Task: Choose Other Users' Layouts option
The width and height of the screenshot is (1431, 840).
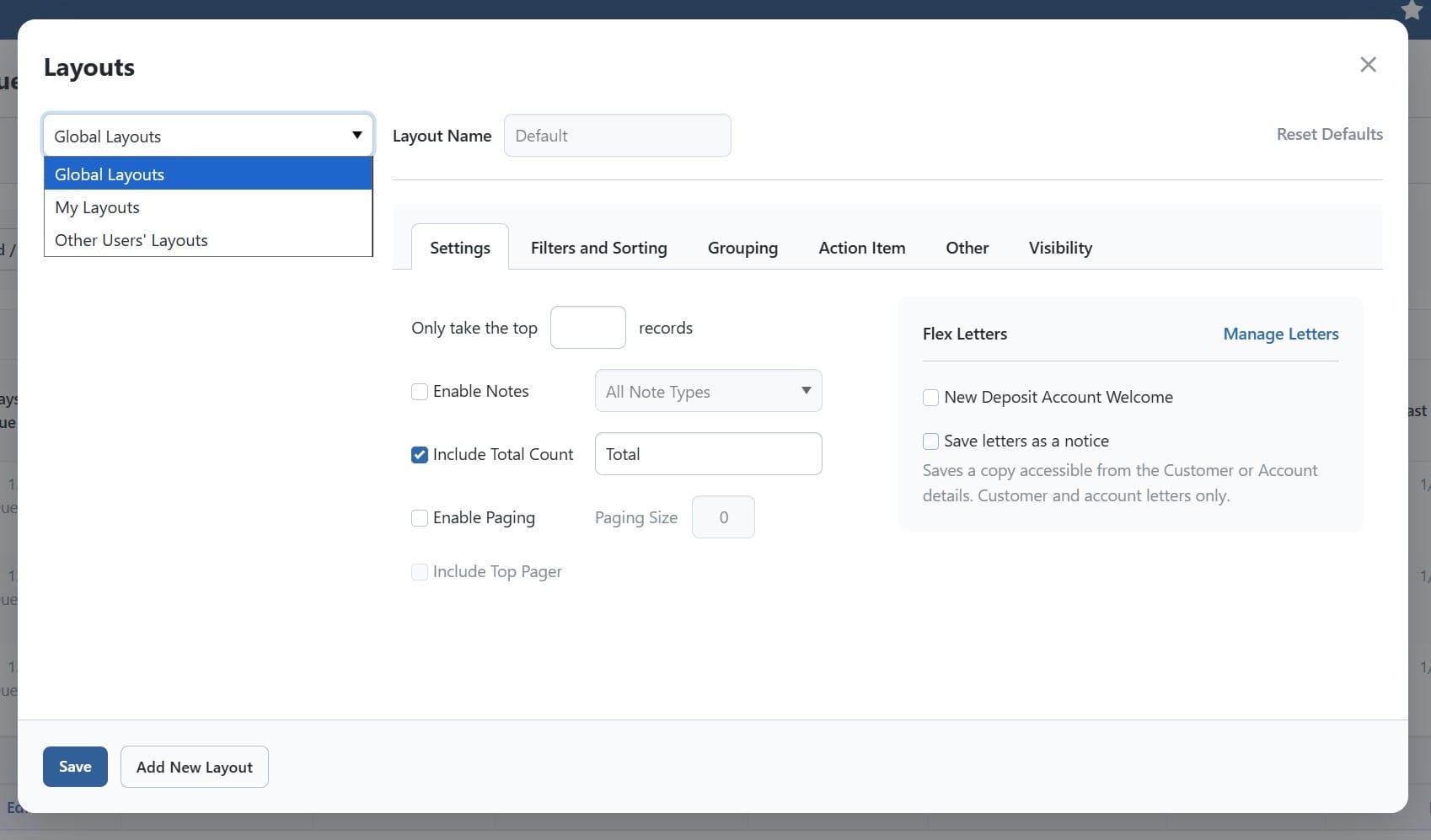Action: tap(208, 240)
